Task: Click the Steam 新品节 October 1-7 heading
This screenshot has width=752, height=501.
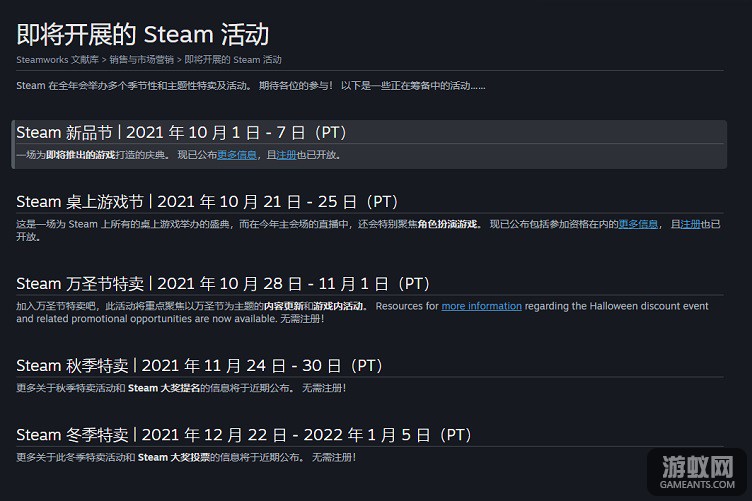Action: point(181,132)
